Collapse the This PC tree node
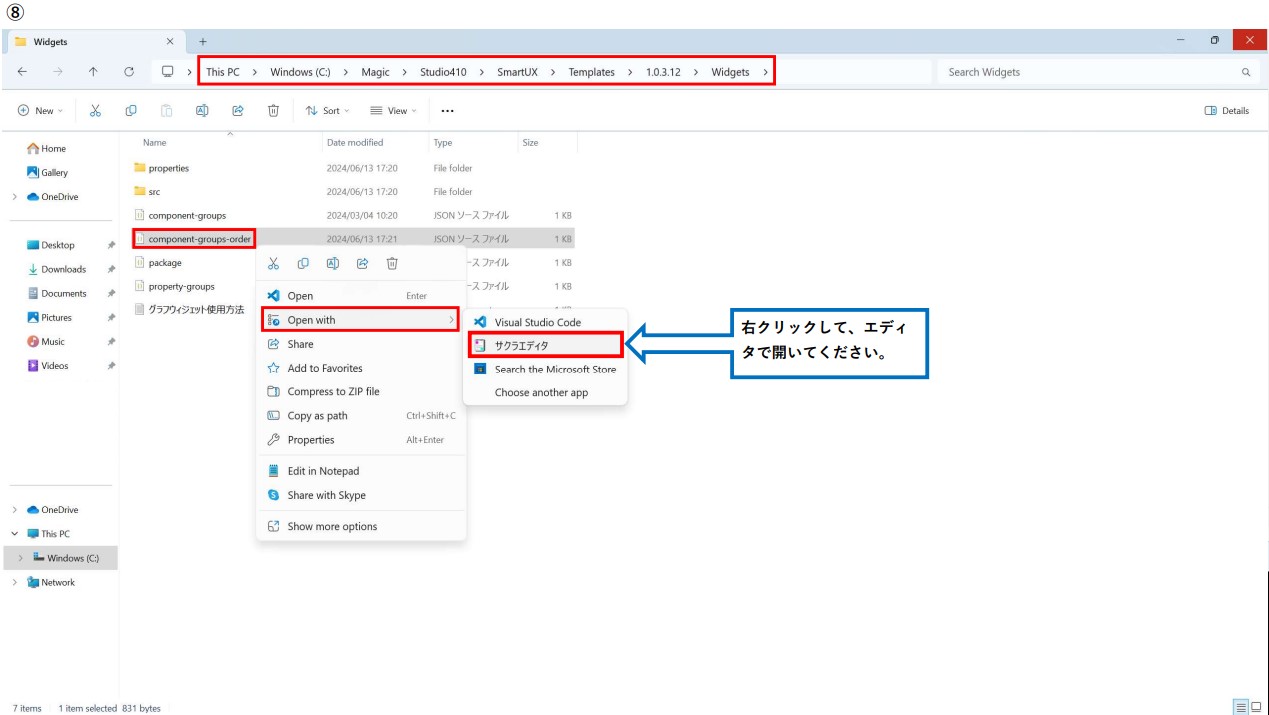 click(x=15, y=534)
